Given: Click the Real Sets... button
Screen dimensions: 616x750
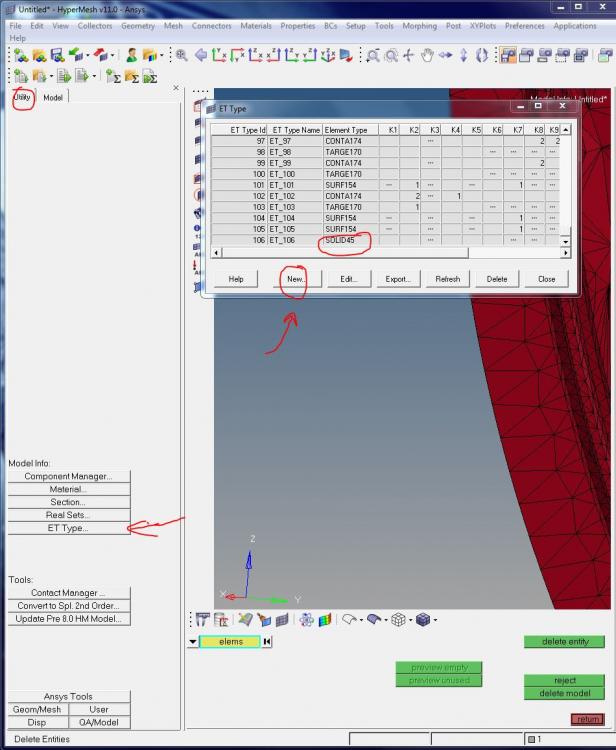Looking at the screenshot, I should [69, 515].
